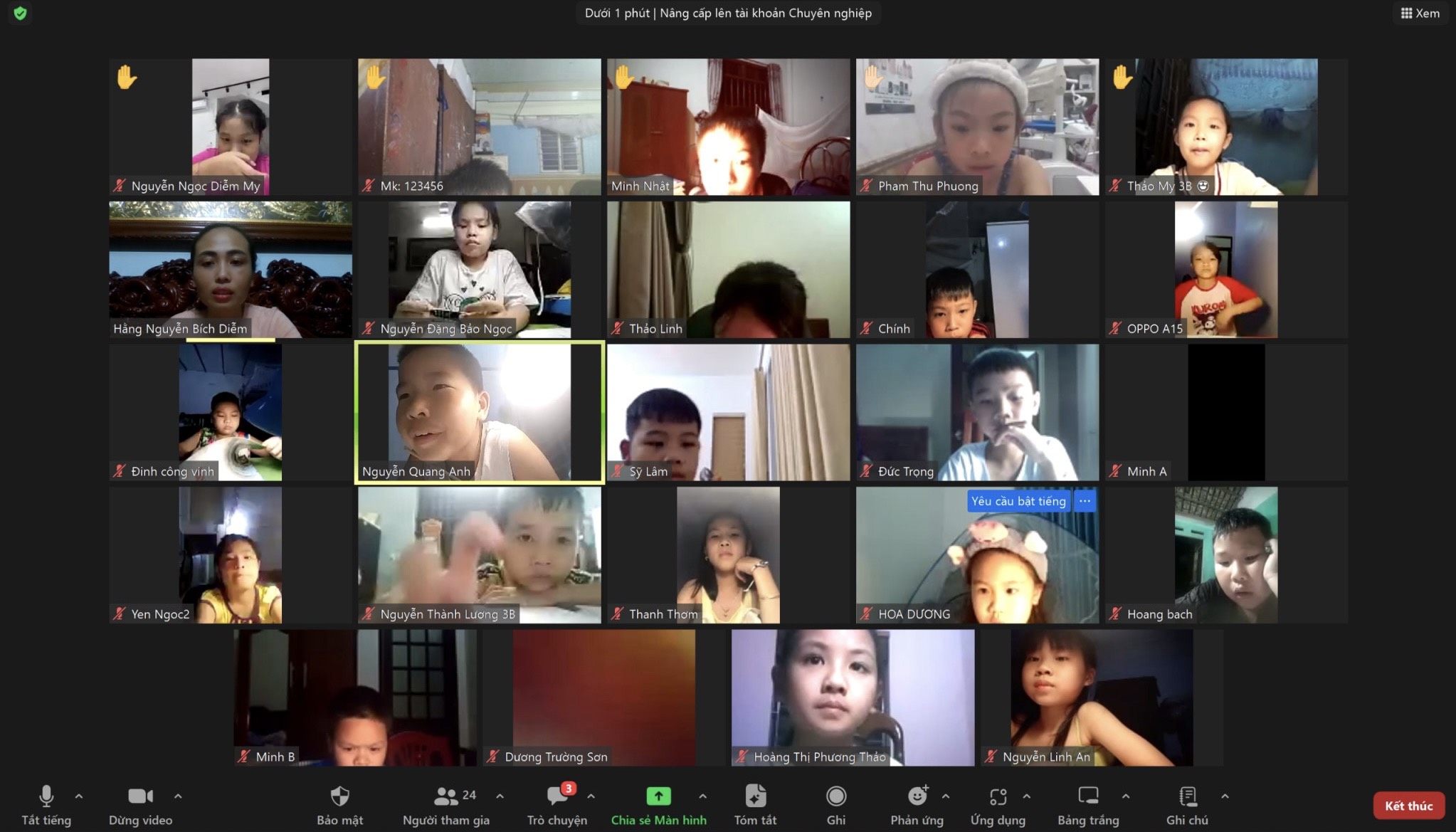Click Yêu cầu bật tiếng button
The width and height of the screenshot is (1456, 832).
(x=1018, y=501)
